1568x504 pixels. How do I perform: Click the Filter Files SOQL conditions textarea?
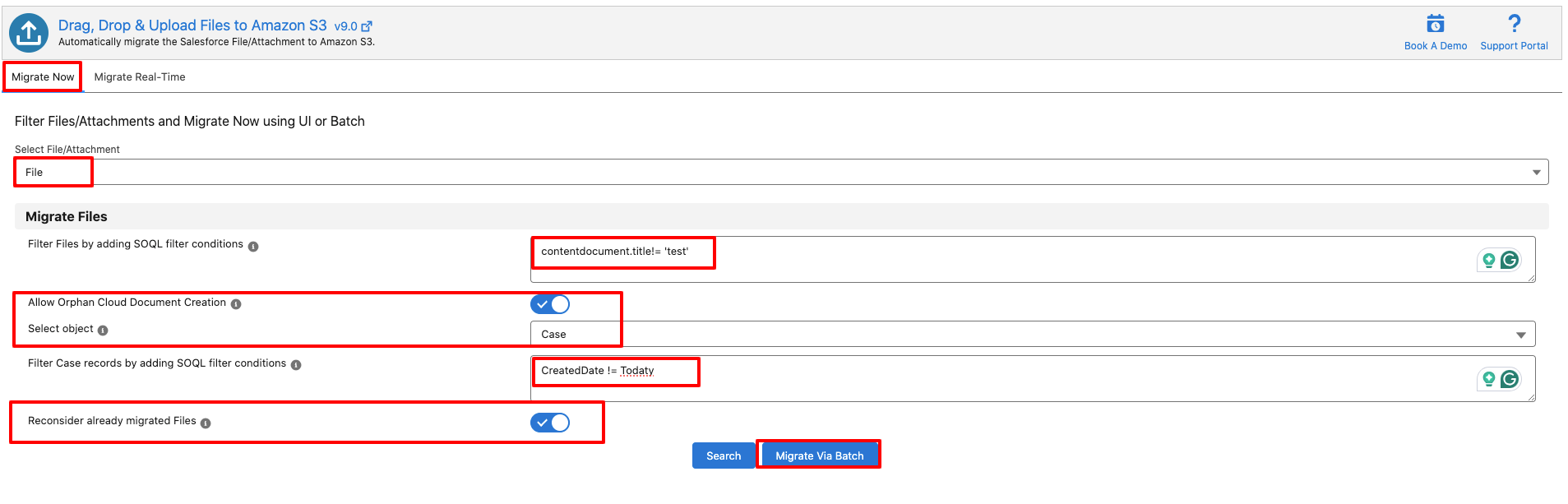pyautogui.click(x=1033, y=259)
